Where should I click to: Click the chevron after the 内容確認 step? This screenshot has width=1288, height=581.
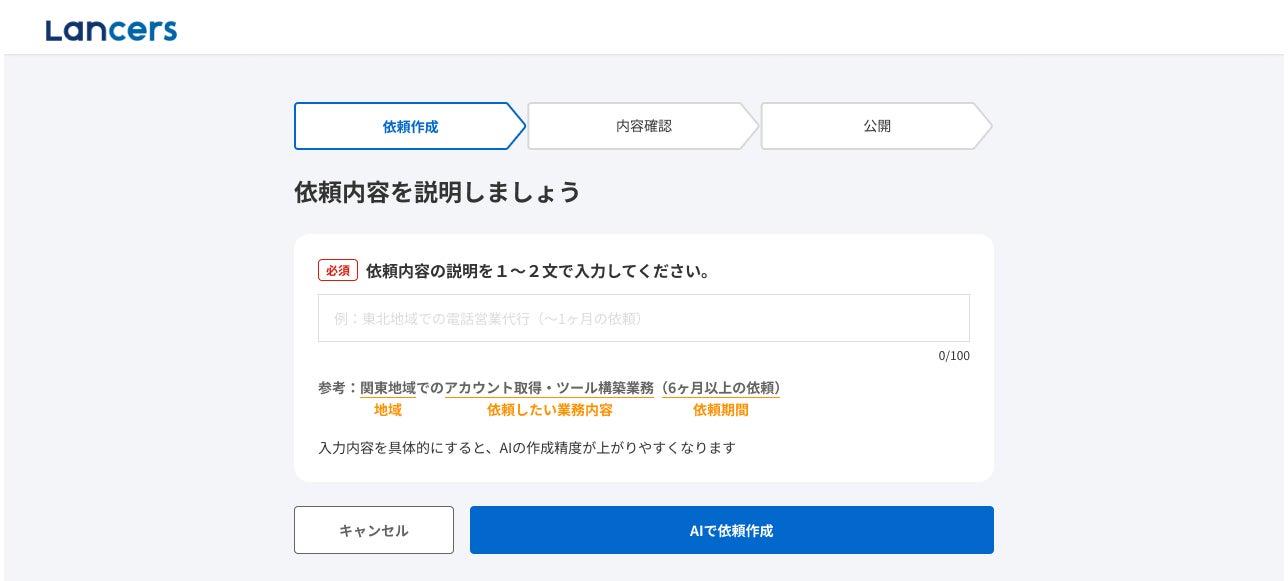click(x=750, y=126)
